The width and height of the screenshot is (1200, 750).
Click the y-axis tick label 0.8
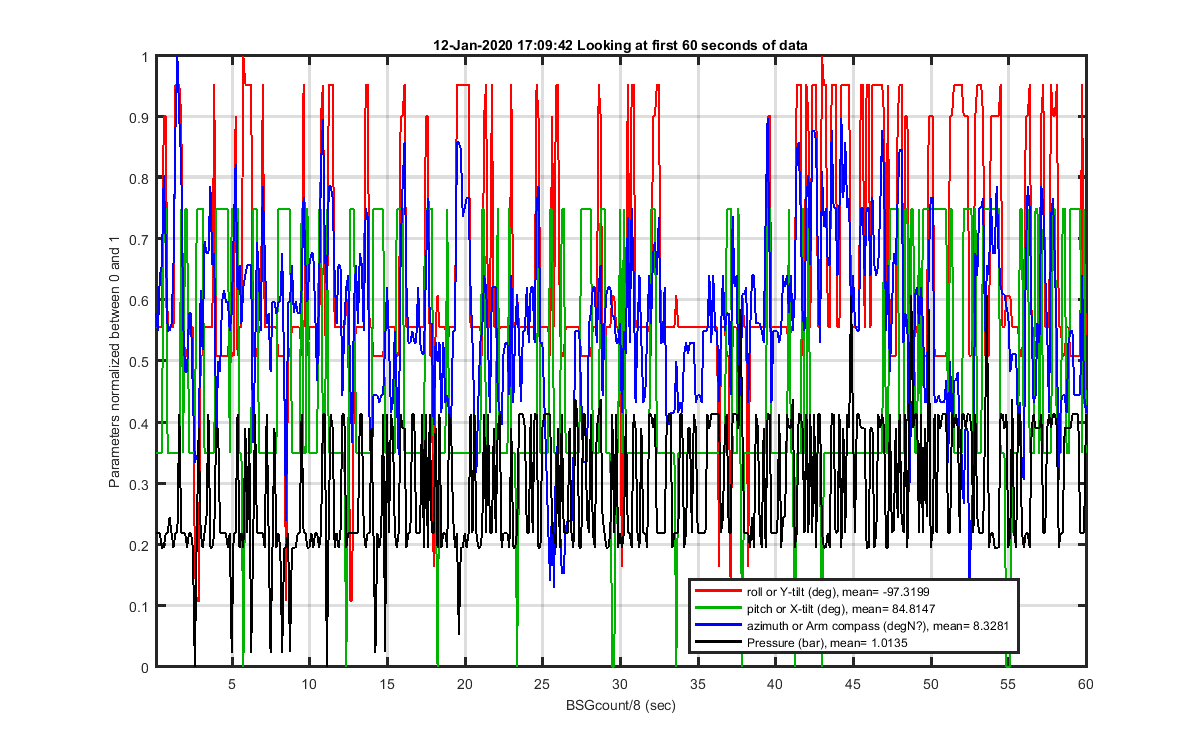tap(140, 180)
